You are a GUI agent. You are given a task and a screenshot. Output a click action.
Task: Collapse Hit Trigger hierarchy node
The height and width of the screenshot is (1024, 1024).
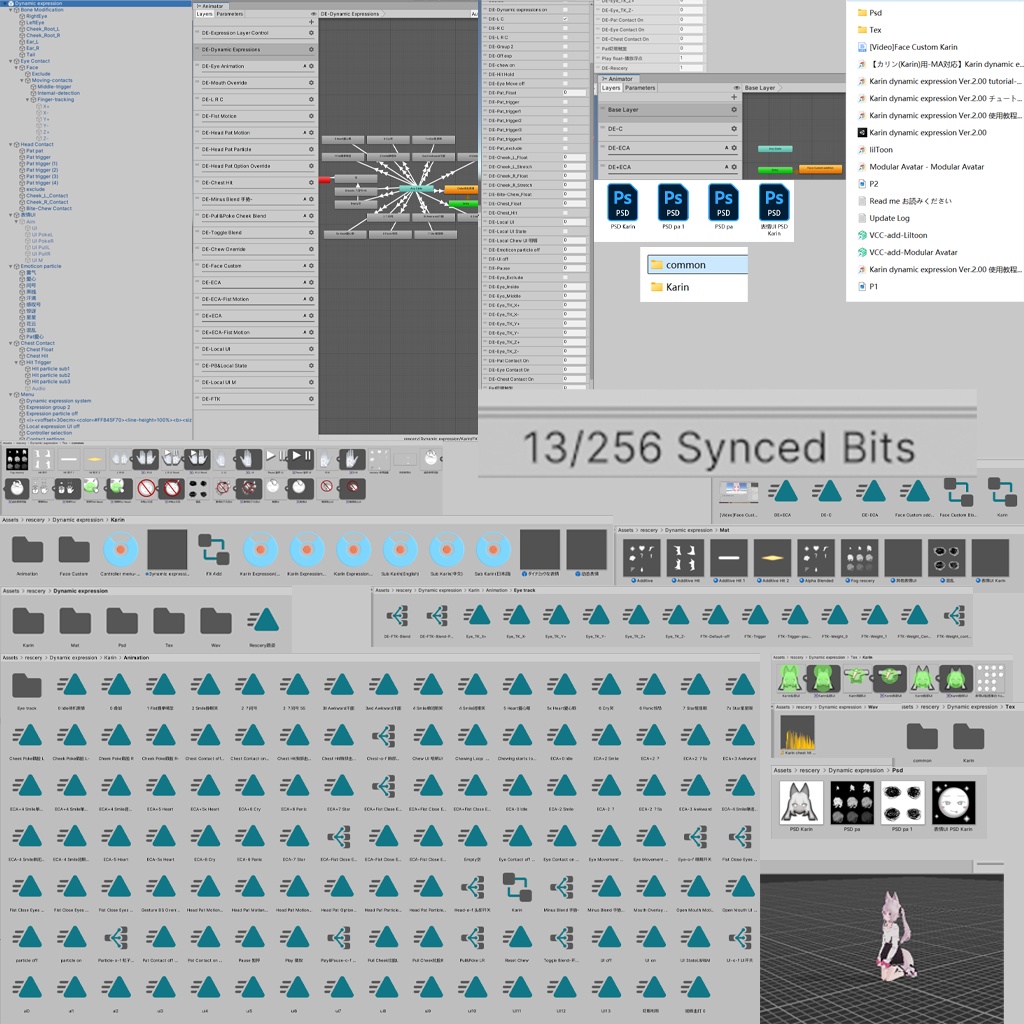point(16,362)
